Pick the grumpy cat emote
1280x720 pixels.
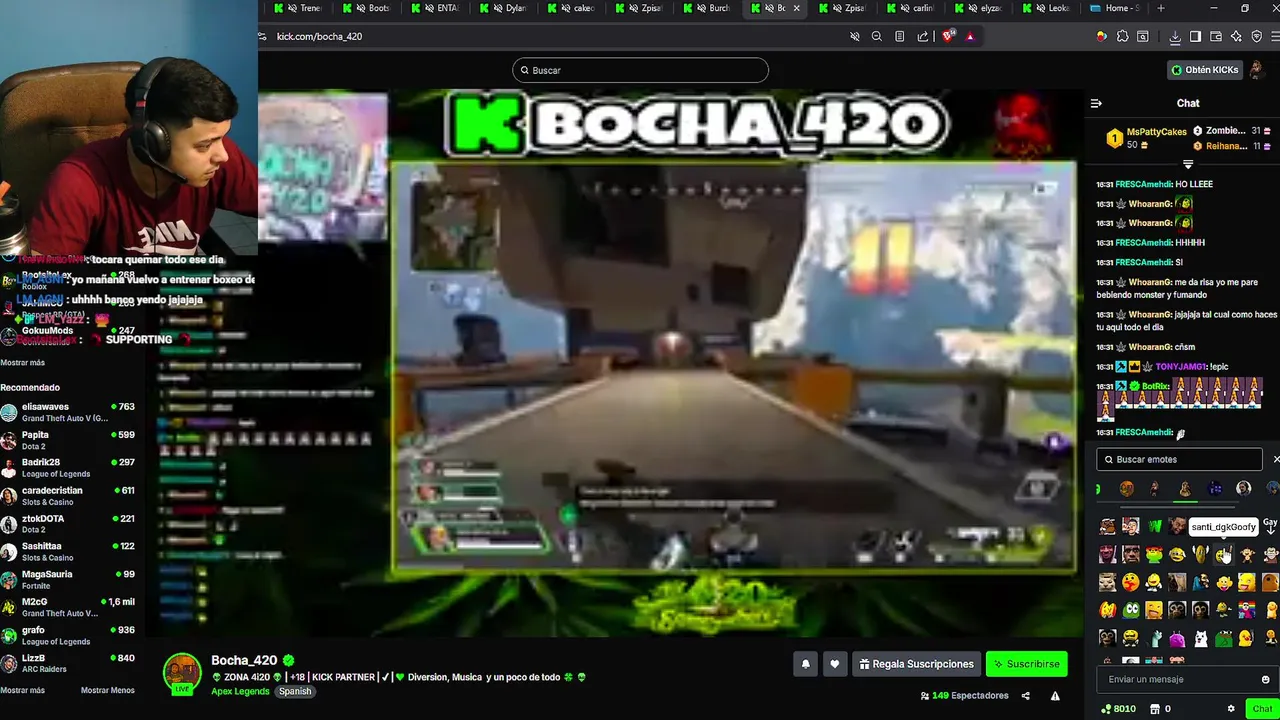tap(1107, 582)
